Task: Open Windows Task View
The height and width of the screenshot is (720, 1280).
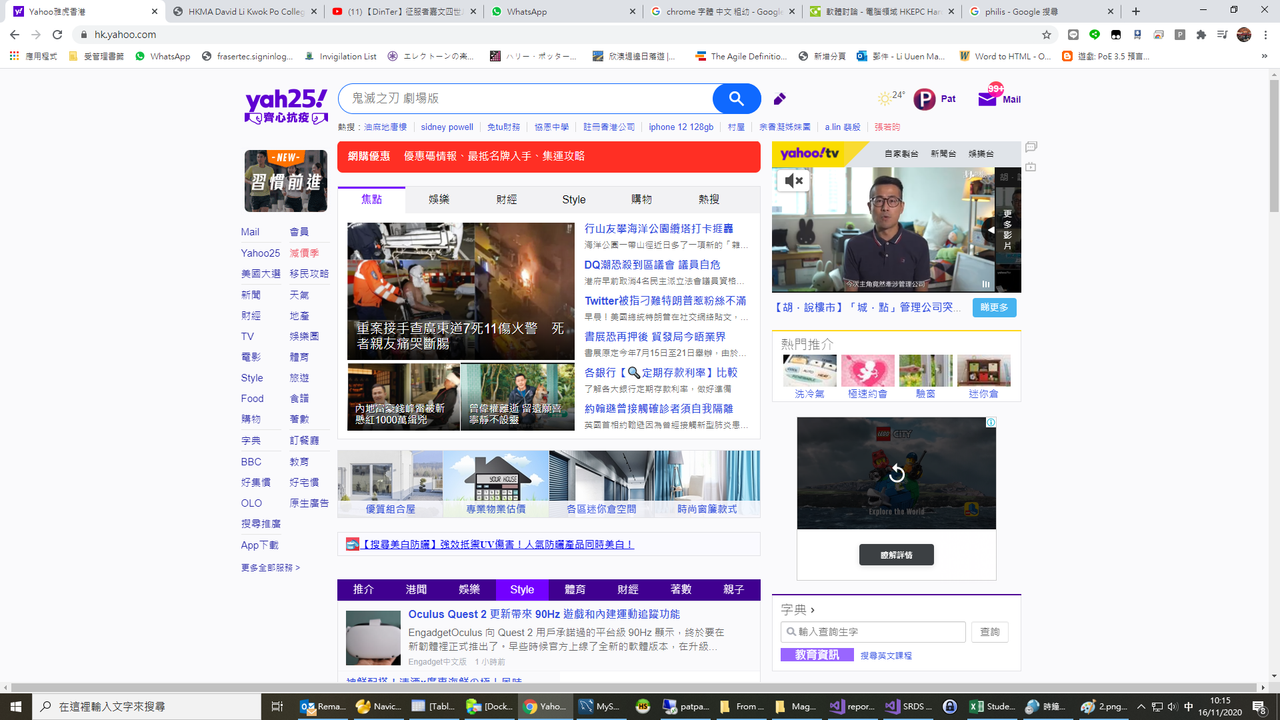Action: pos(277,706)
